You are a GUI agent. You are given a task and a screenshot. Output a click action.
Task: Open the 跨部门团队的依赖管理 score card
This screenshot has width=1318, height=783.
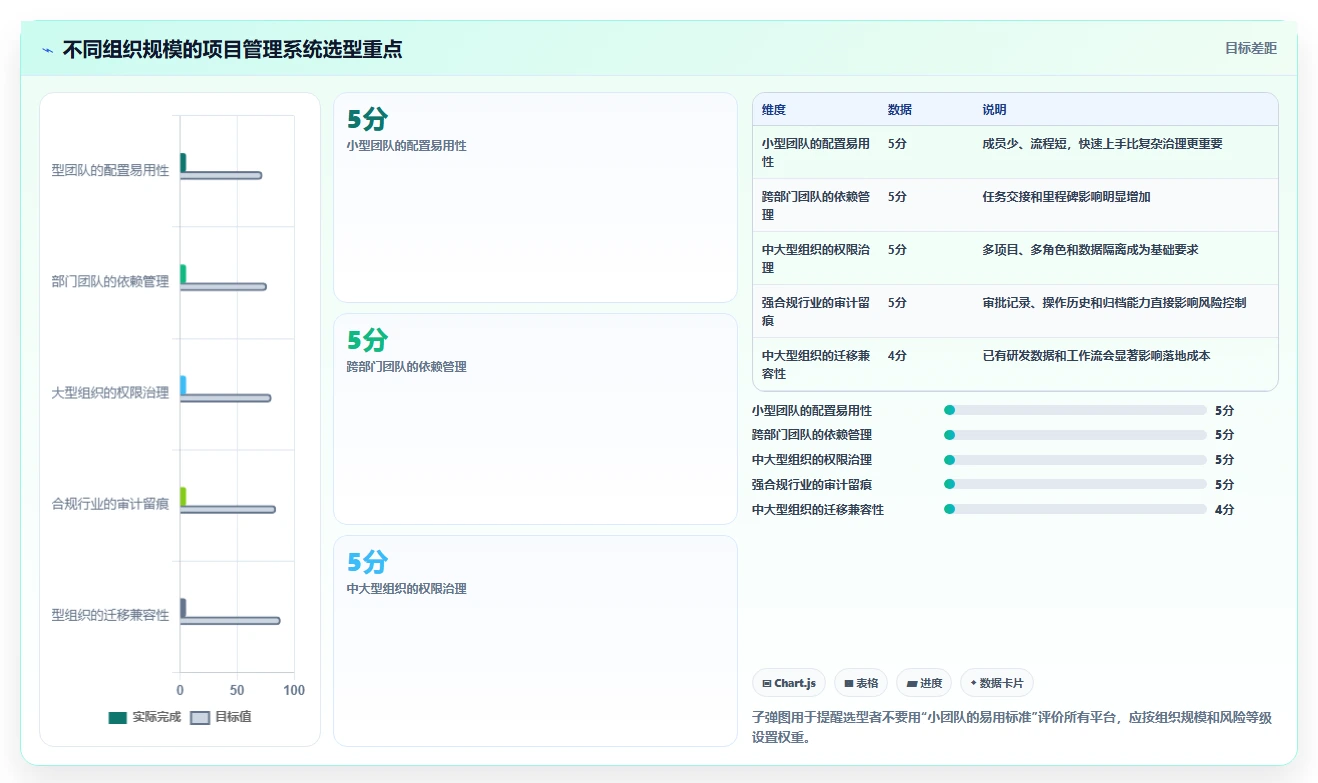[x=535, y=419]
